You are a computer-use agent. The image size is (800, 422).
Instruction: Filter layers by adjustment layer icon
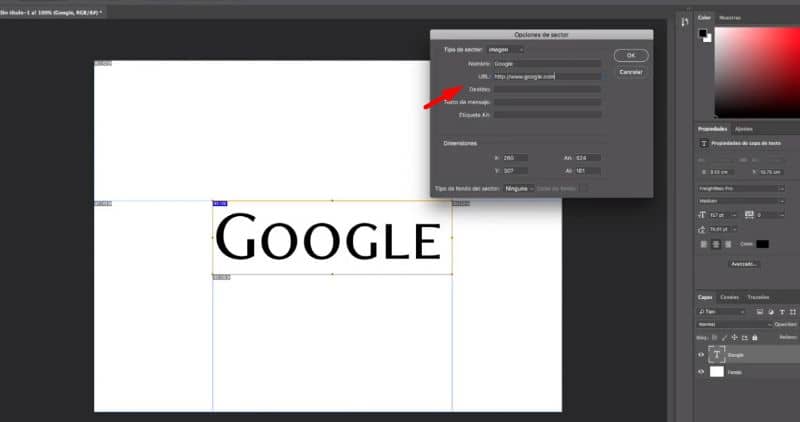[771, 312]
